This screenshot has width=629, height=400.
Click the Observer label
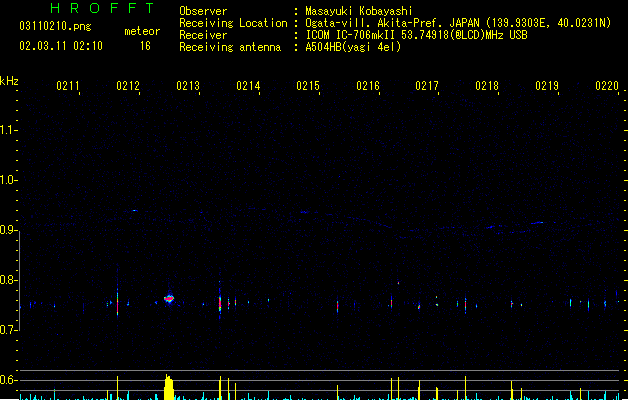203,11
